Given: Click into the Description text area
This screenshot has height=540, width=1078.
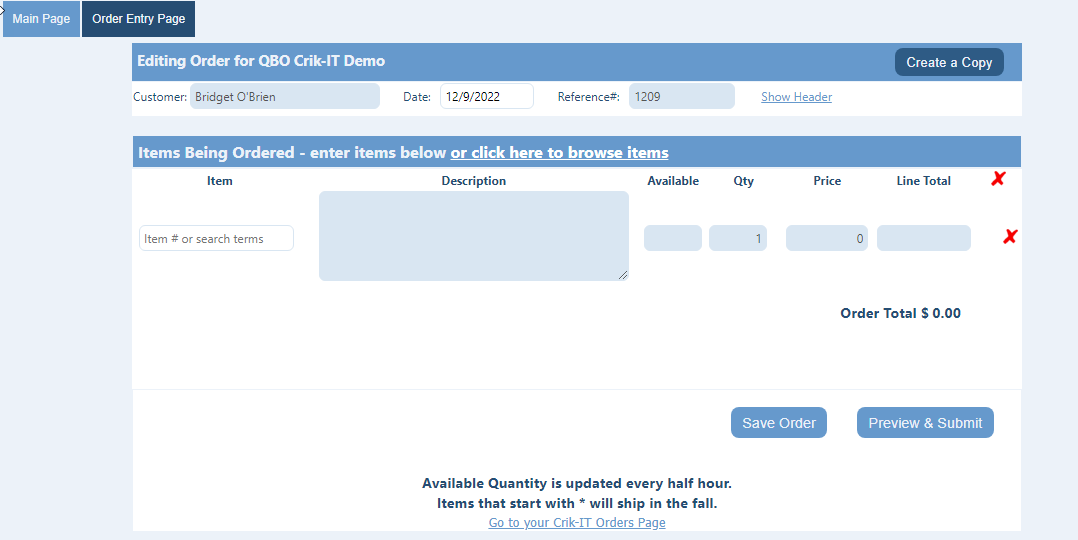Looking at the screenshot, I should 473,236.
